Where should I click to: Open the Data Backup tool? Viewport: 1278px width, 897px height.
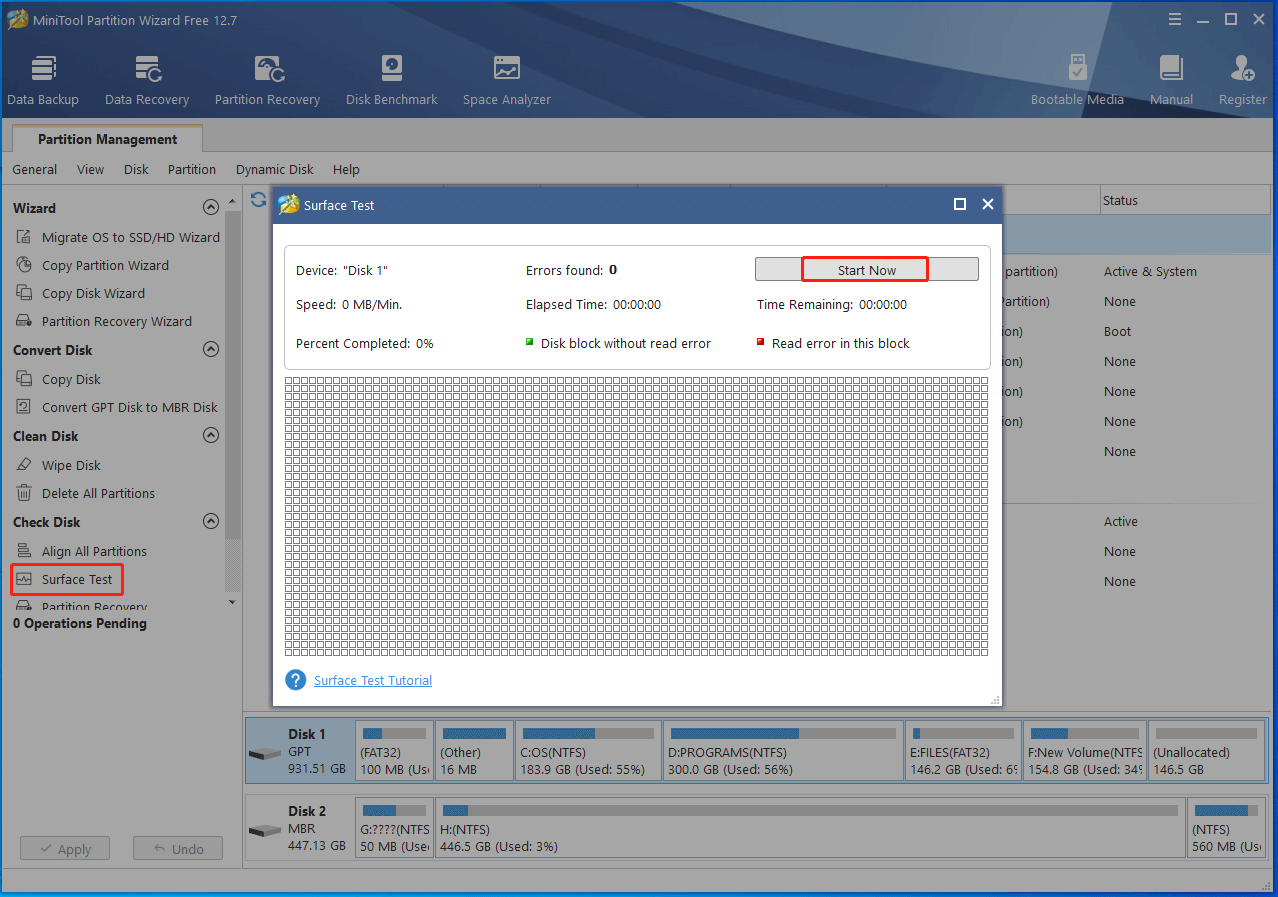(x=43, y=80)
